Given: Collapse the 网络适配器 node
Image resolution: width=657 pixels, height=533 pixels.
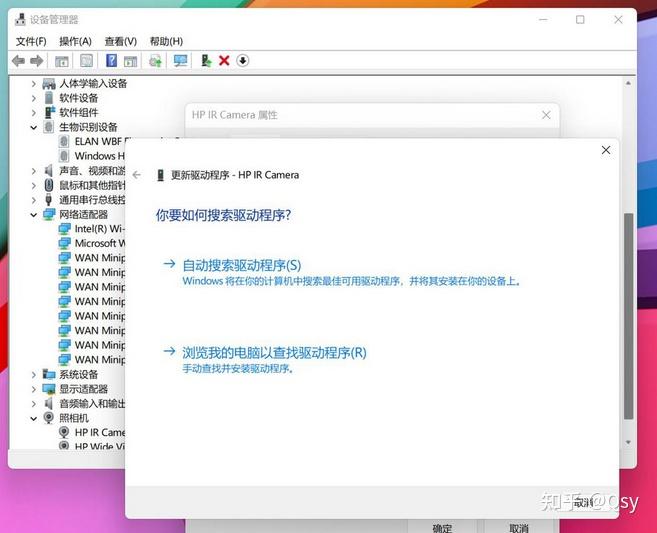Looking at the screenshot, I should click(34, 215).
